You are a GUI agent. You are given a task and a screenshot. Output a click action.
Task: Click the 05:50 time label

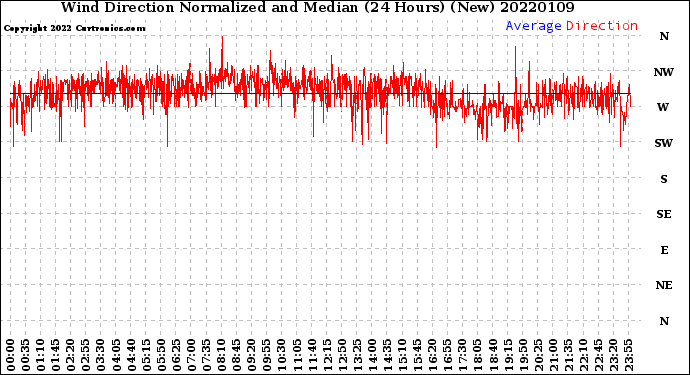pos(161,355)
